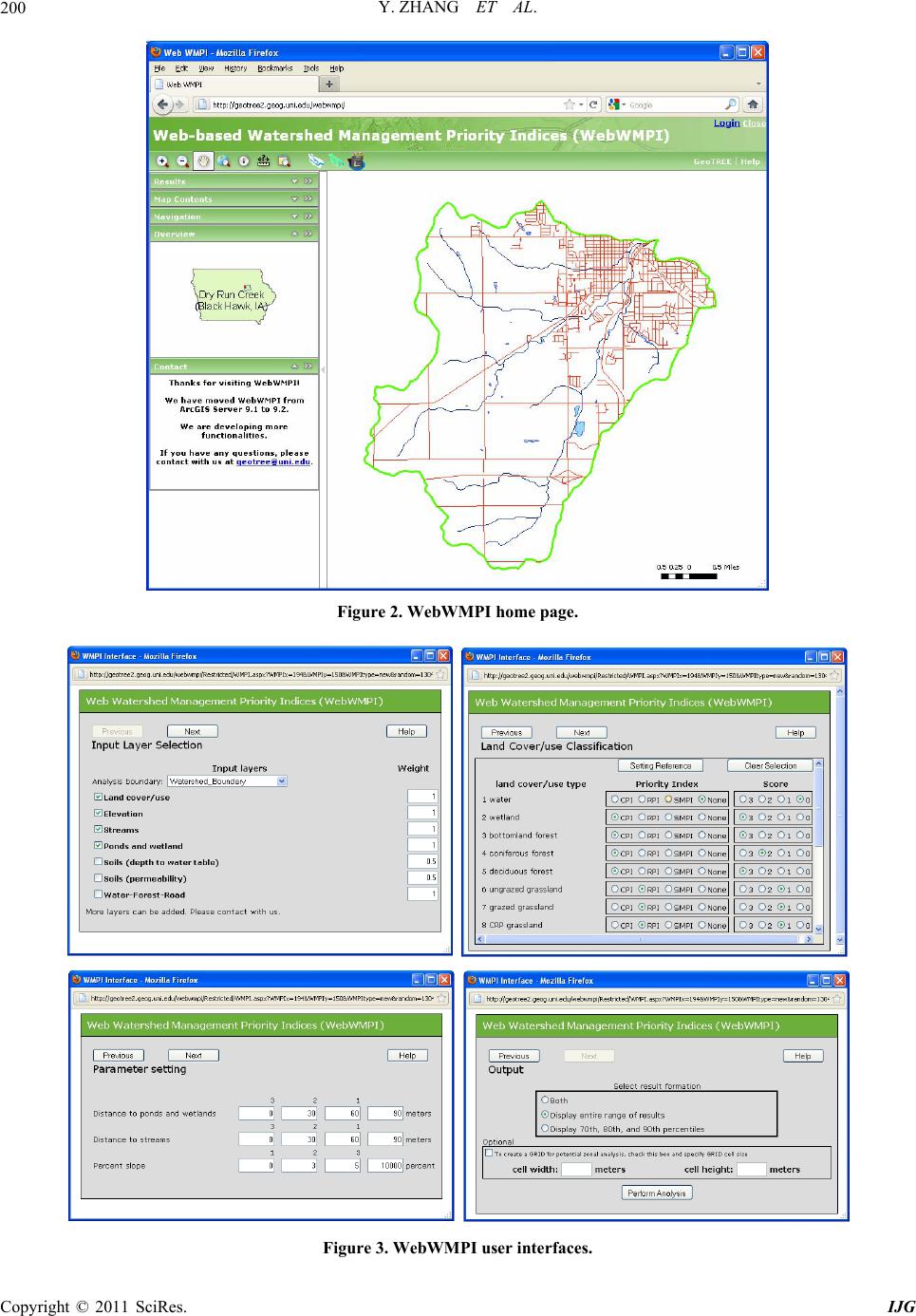Click the horizontal scrollbar in Land Cover window

tap(645, 939)
